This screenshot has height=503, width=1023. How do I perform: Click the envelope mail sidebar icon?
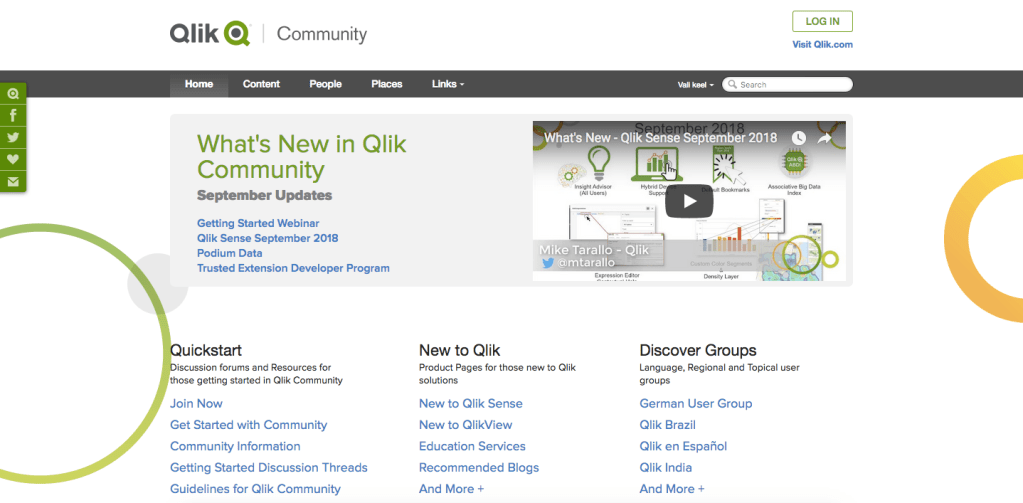tap(13, 181)
